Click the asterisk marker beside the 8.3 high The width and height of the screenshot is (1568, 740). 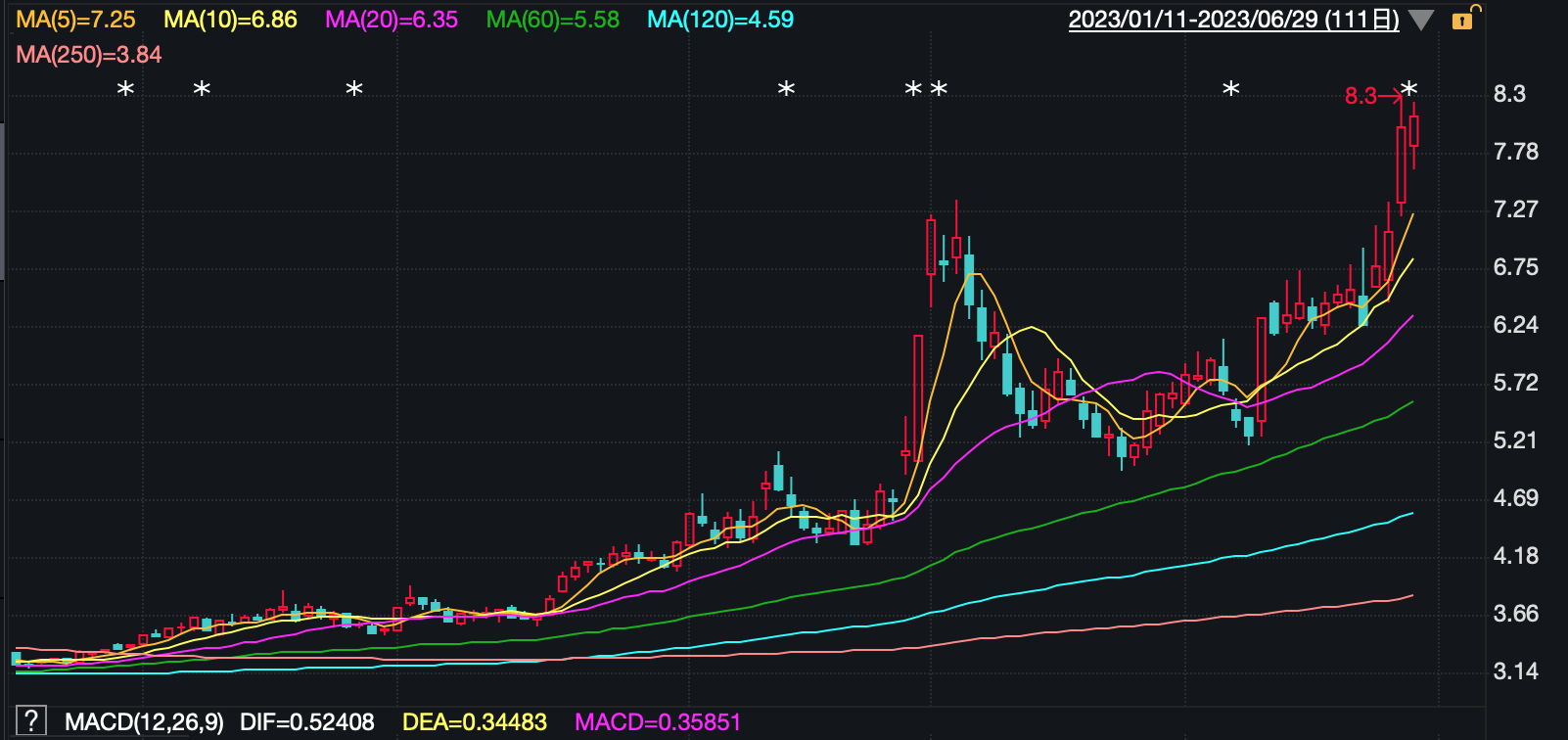[1408, 90]
